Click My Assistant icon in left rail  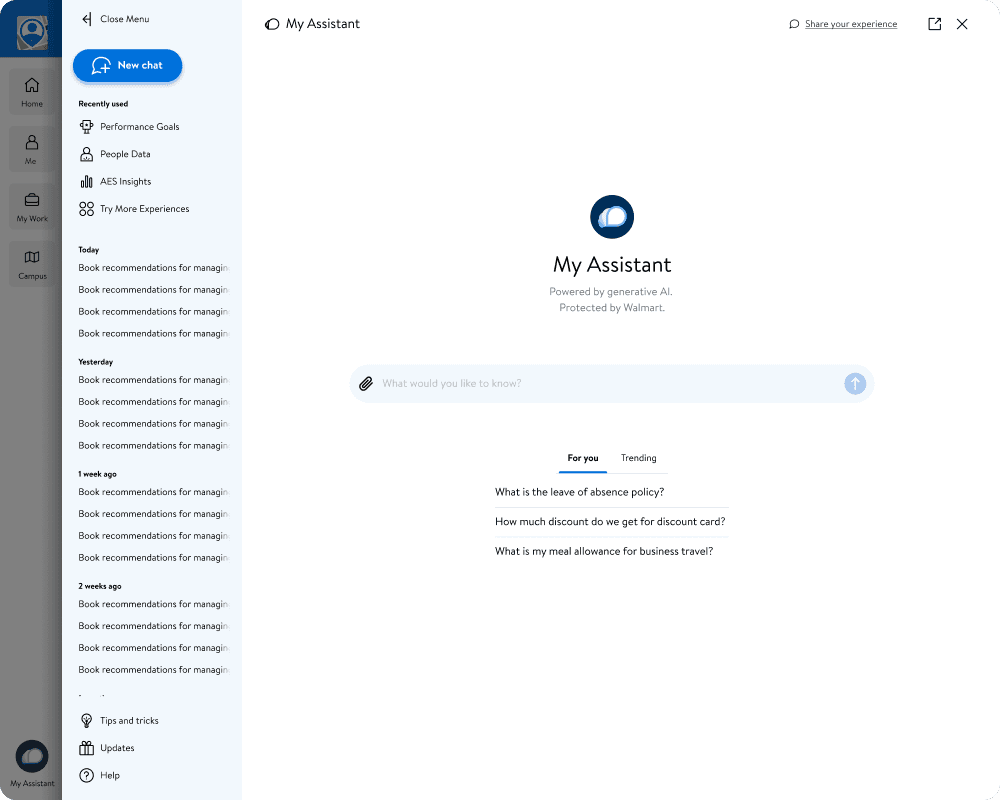(x=32, y=757)
